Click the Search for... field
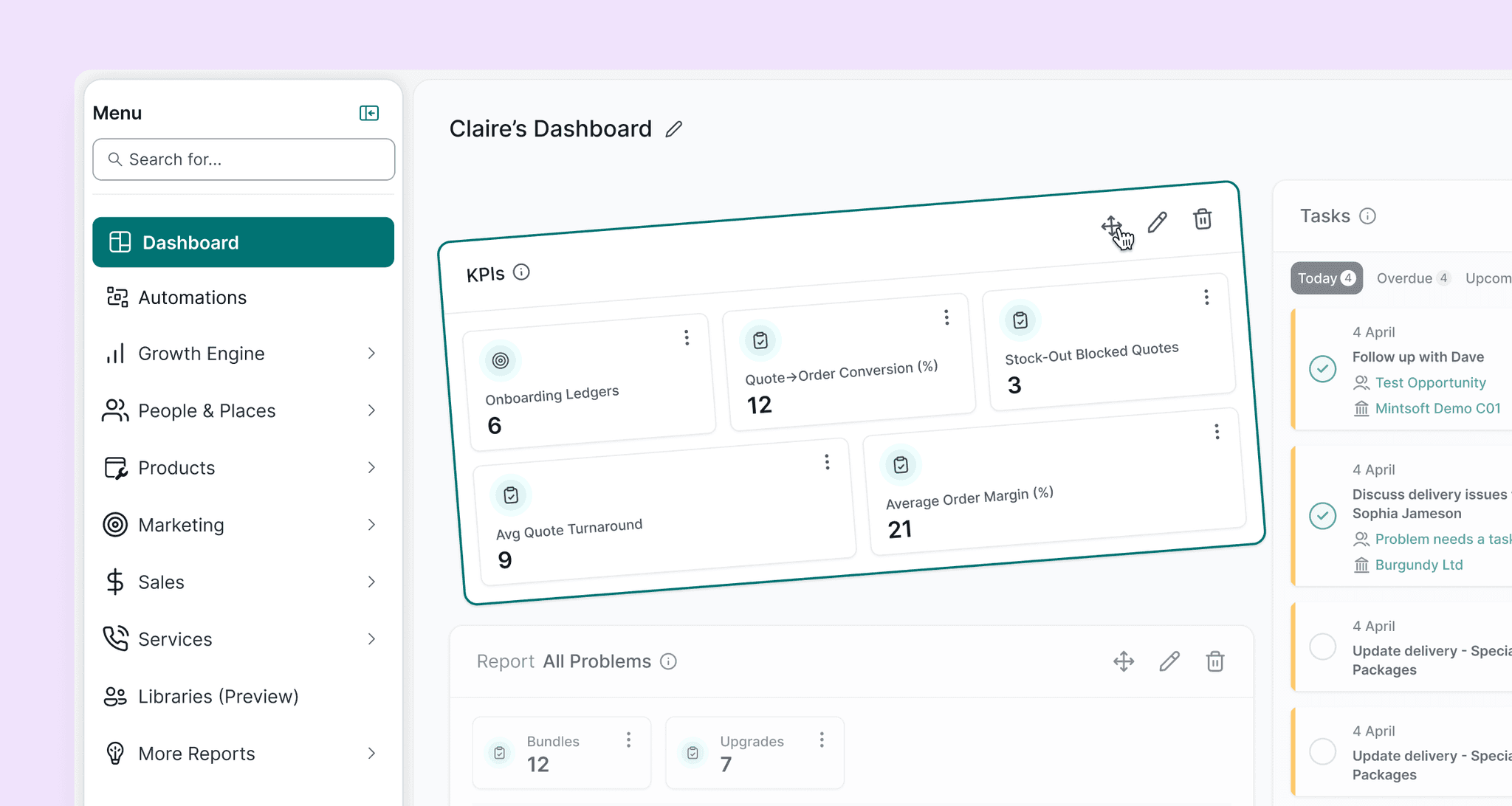The width and height of the screenshot is (1512, 806). click(x=244, y=159)
